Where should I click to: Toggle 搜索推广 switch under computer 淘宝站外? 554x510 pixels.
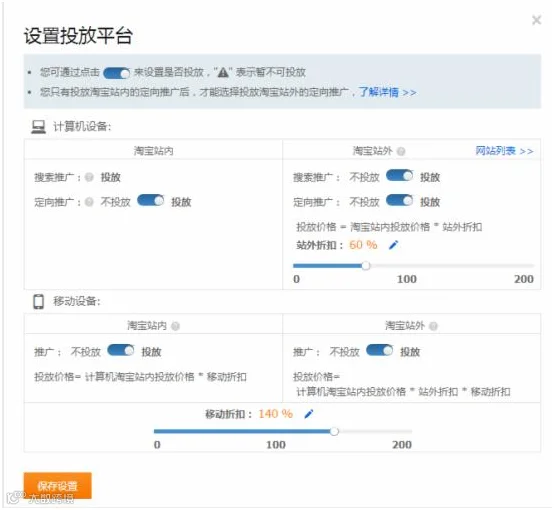pos(400,176)
